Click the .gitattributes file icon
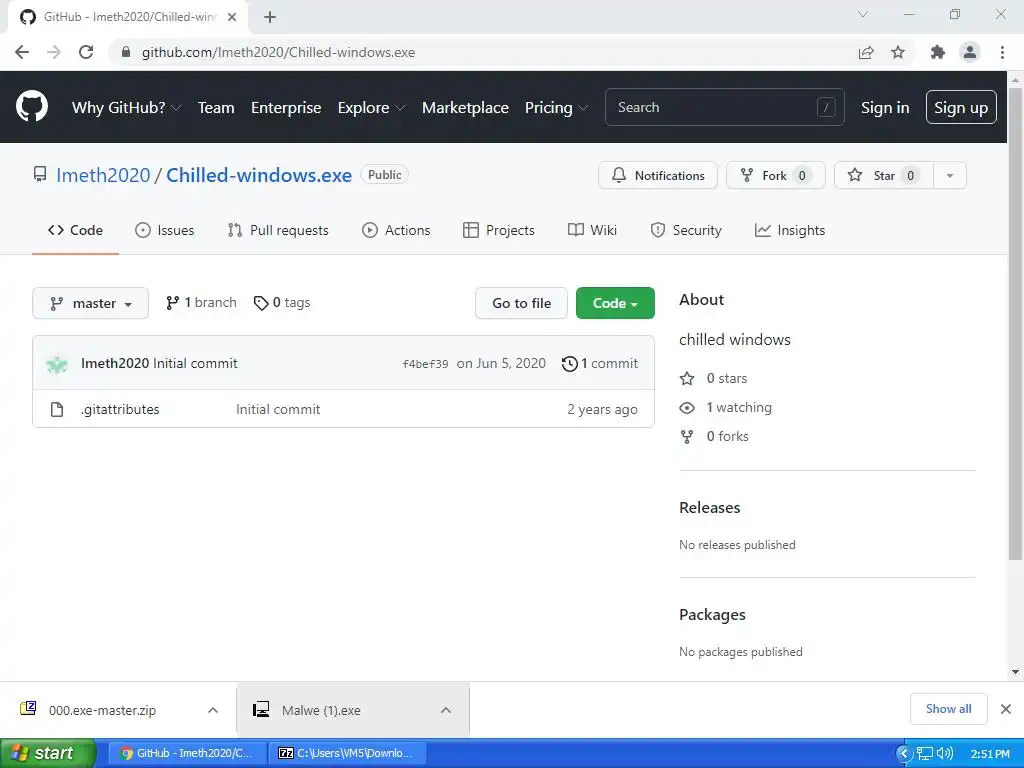 (57, 409)
